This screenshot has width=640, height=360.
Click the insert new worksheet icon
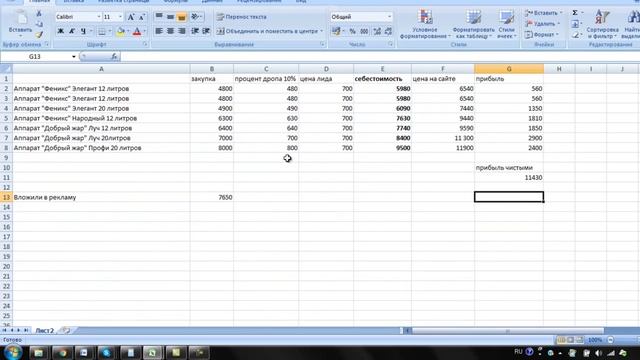(65, 330)
